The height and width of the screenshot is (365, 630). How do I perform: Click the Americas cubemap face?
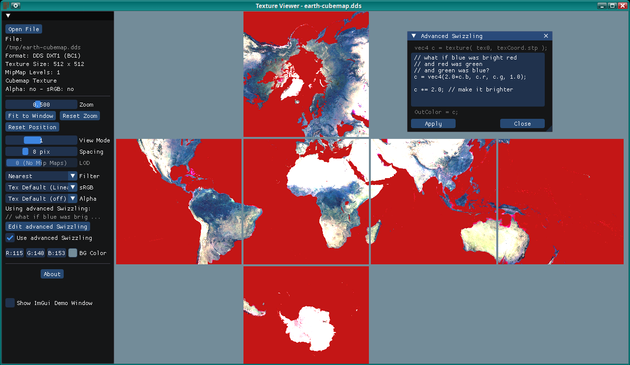tap(179, 201)
